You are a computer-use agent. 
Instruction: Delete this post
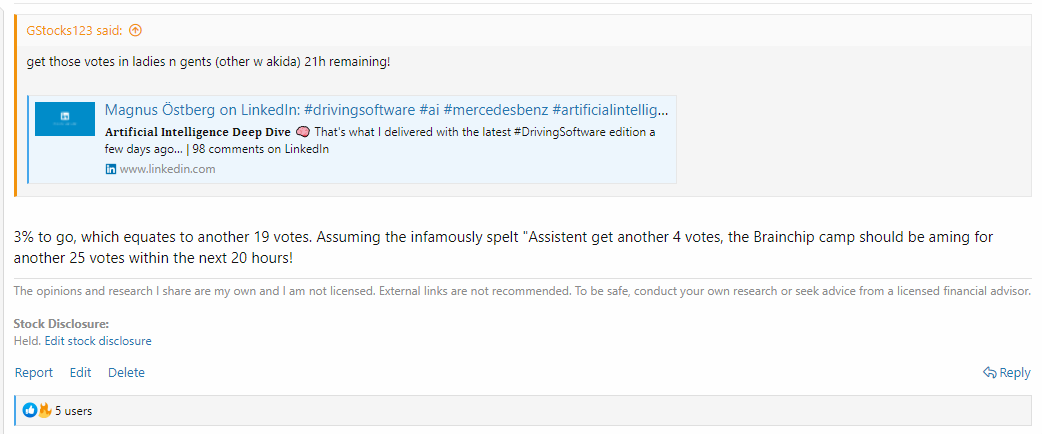(126, 373)
